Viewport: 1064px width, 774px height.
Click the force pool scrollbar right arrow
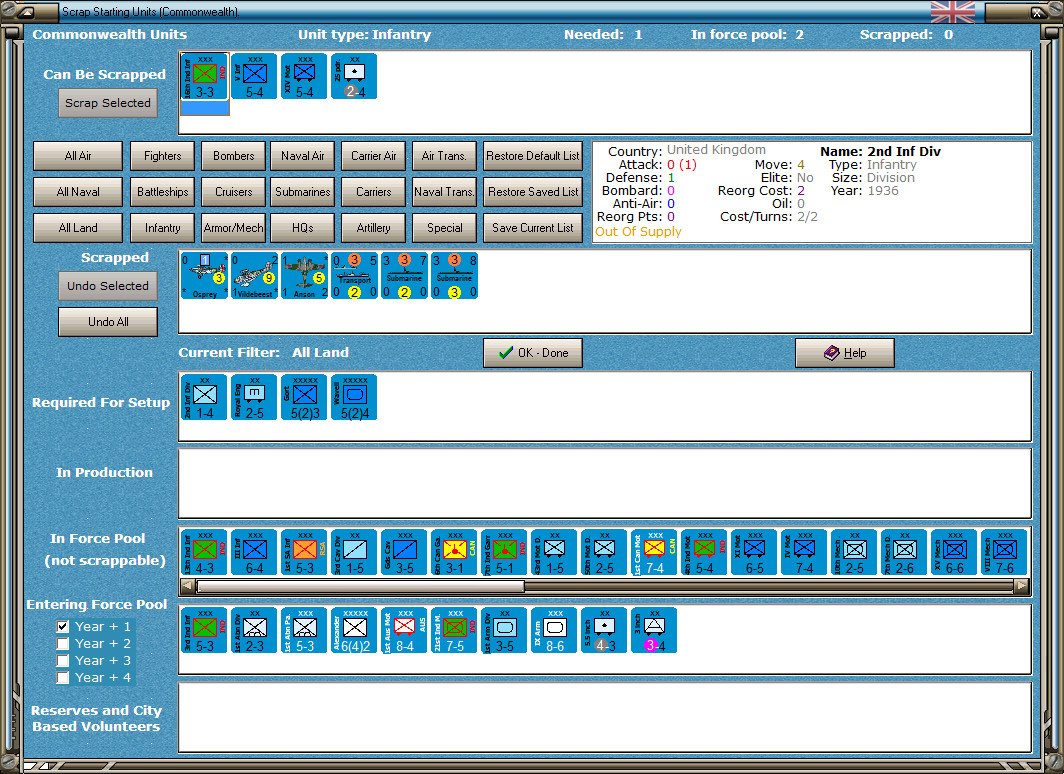tap(1021, 586)
